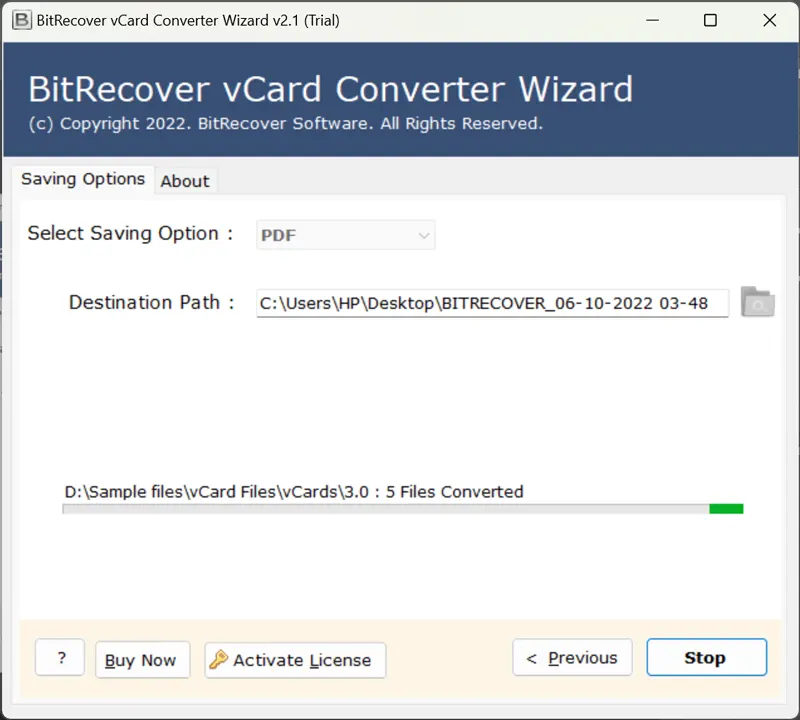Click the Buy Now button
The width and height of the screenshot is (800, 720).
142,660
